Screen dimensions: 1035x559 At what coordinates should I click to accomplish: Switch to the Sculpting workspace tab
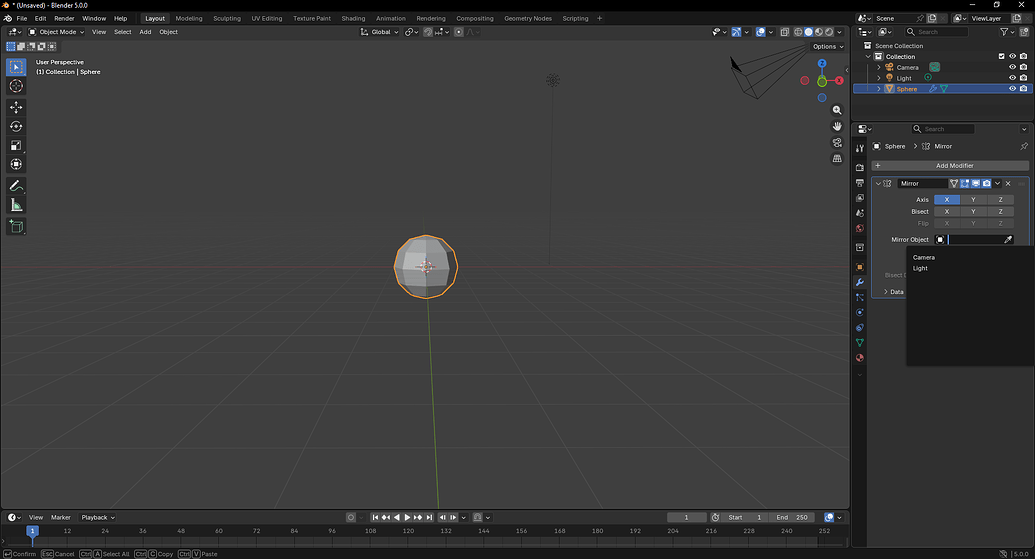pos(226,18)
